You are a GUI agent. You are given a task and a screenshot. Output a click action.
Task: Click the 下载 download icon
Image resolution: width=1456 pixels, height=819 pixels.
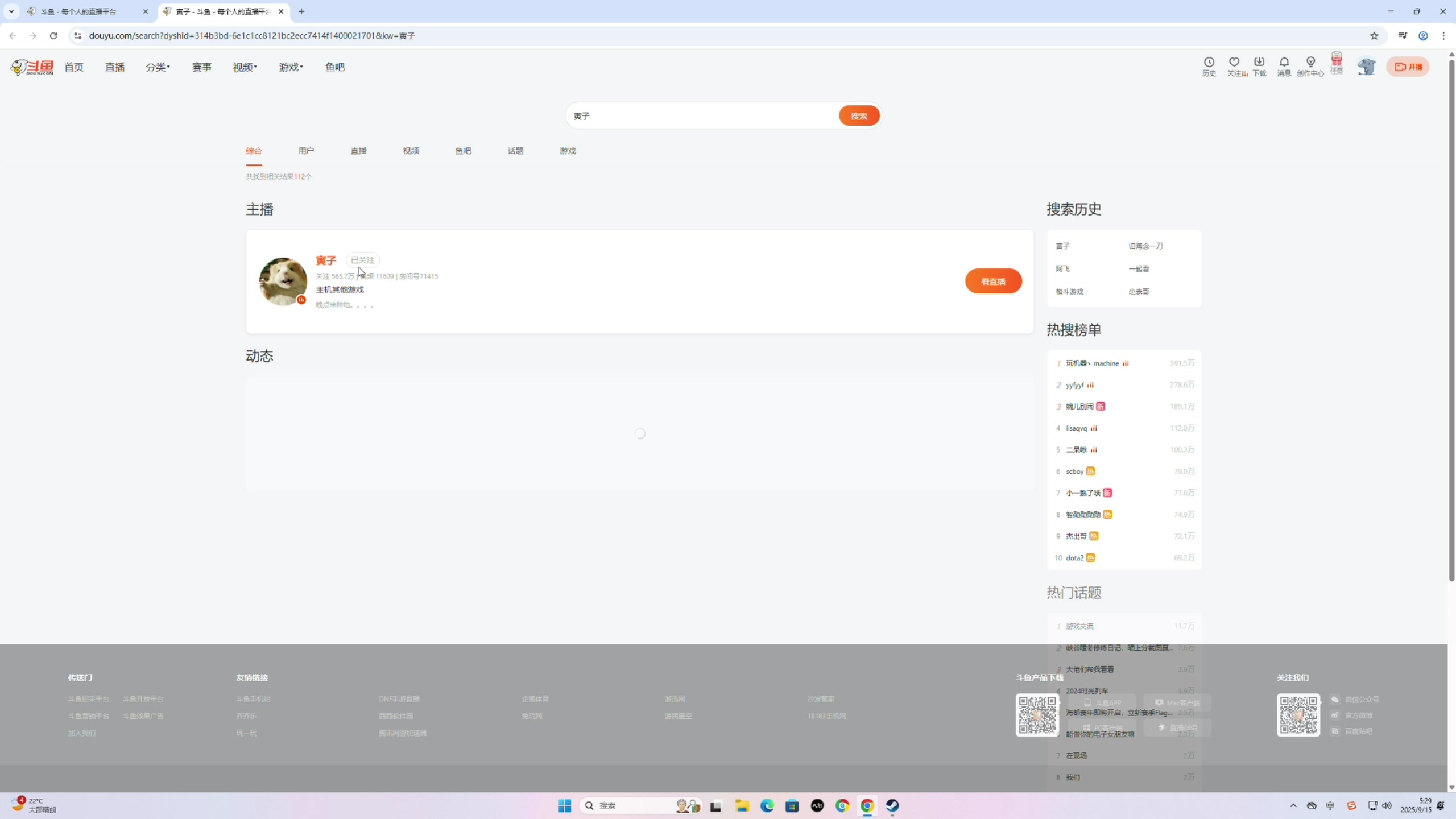tap(1259, 66)
